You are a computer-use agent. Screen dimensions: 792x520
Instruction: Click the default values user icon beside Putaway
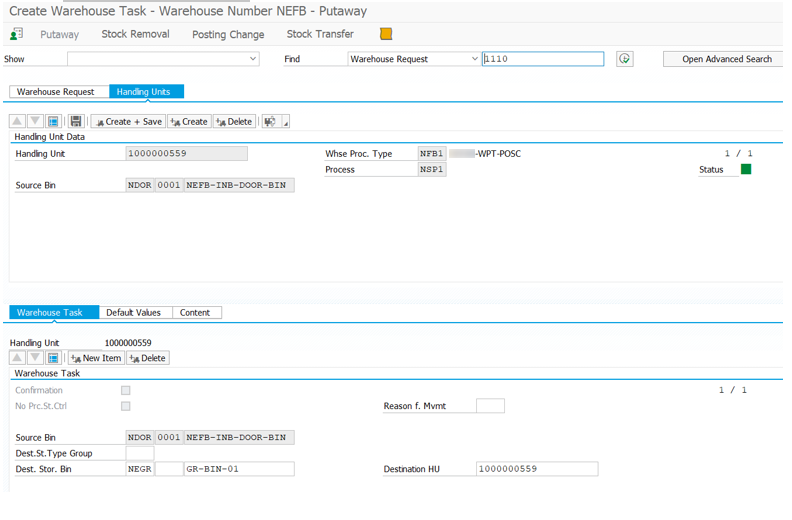point(16,34)
